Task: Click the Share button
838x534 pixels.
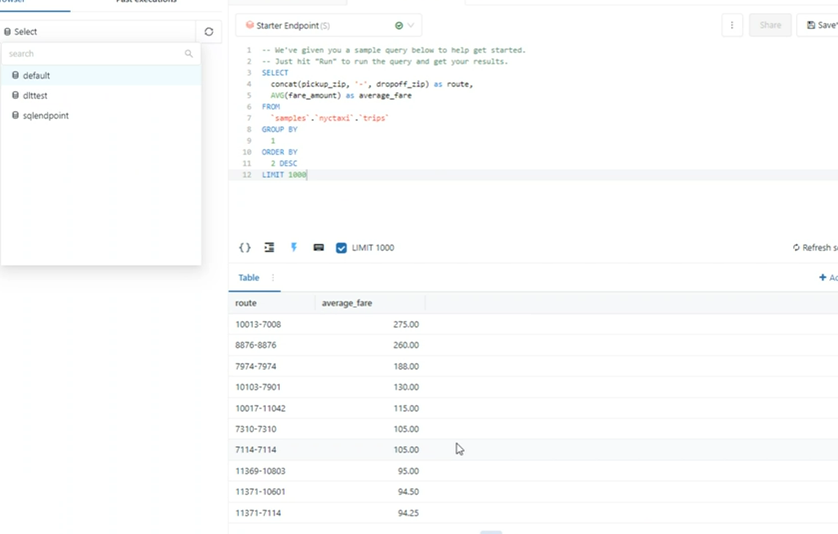Action: click(770, 25)
